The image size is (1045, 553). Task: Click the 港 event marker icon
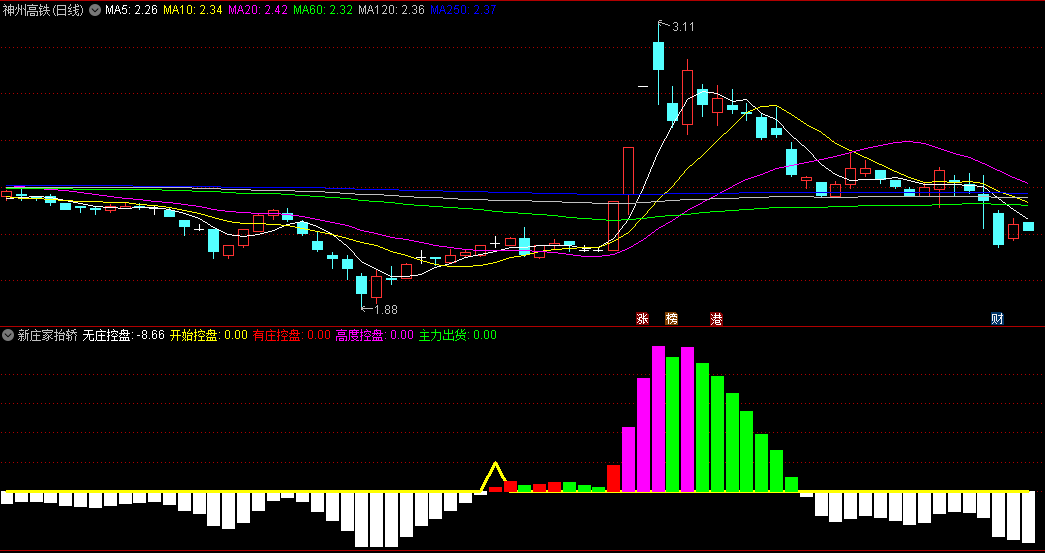[716, 319]
